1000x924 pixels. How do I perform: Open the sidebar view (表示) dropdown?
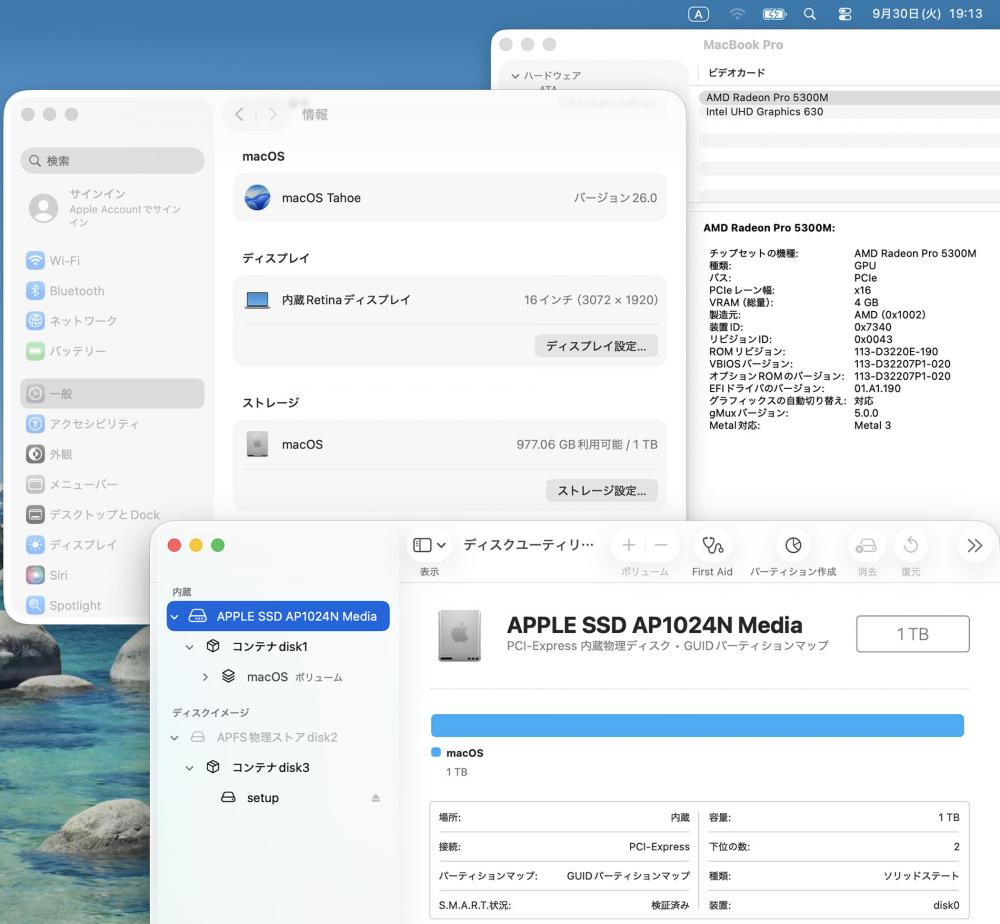tap(430, 546)
